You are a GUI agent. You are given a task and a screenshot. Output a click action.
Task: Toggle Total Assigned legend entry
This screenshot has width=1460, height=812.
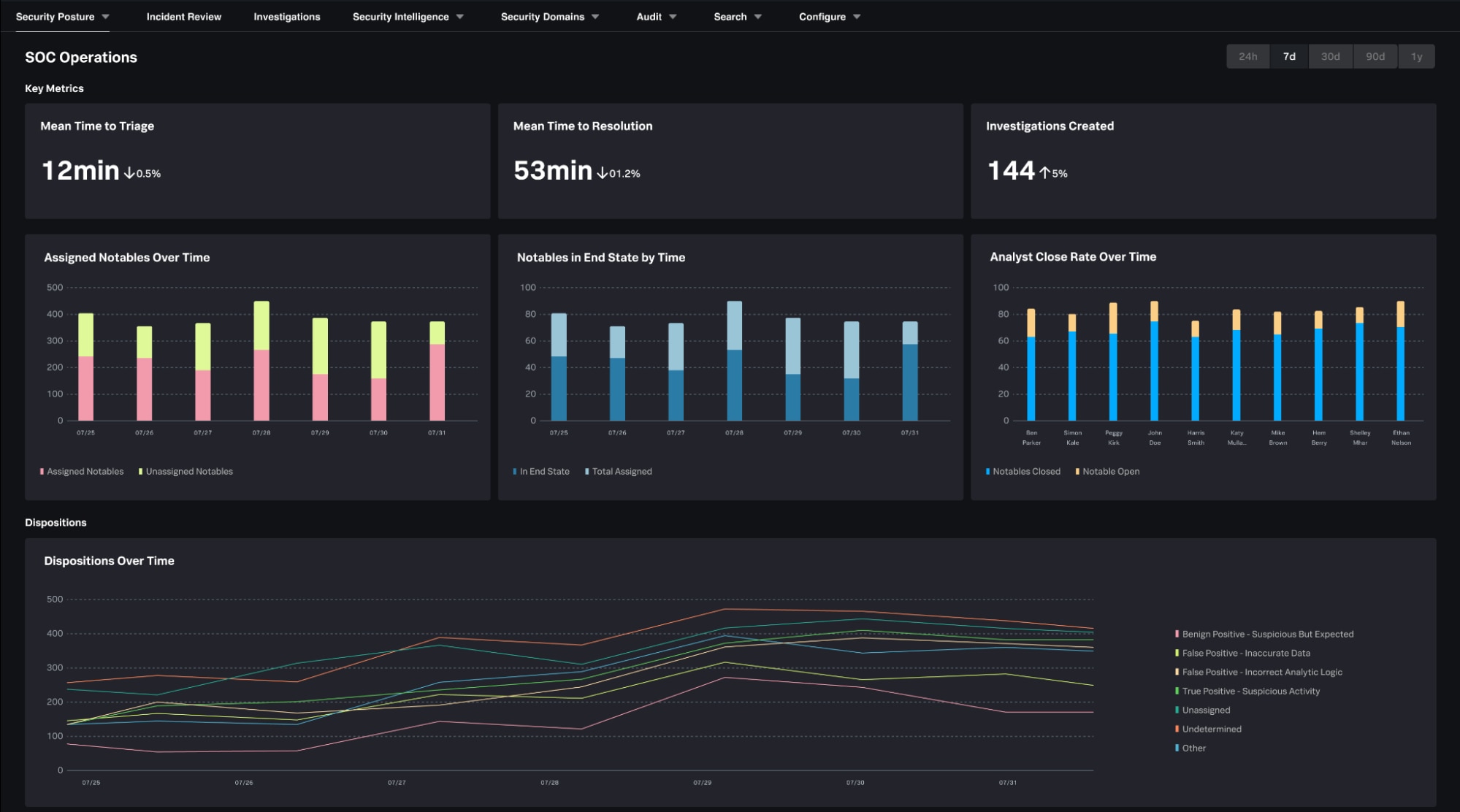[x=619, y=472]
